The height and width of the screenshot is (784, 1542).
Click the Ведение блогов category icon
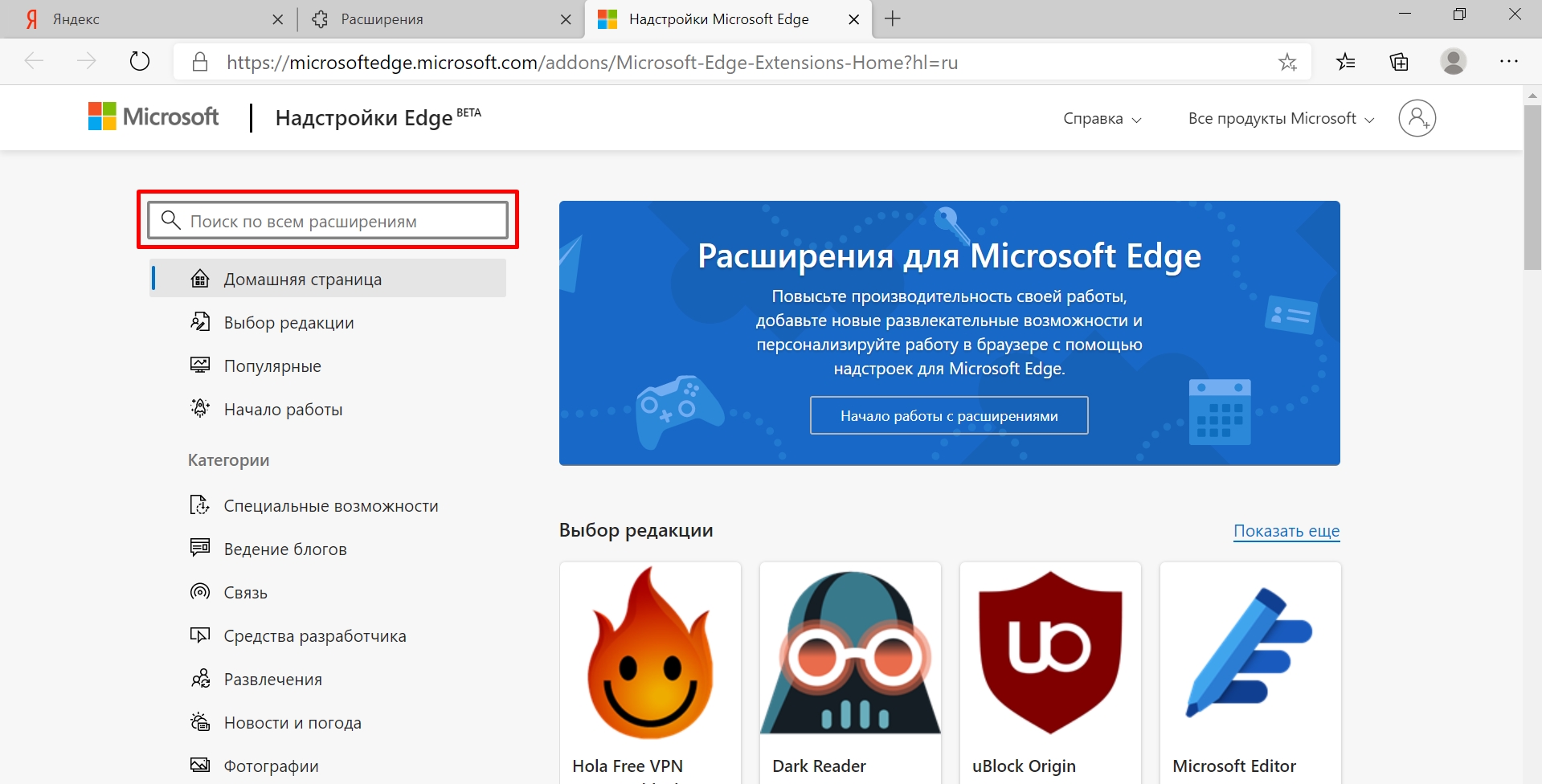pos(200,548)
